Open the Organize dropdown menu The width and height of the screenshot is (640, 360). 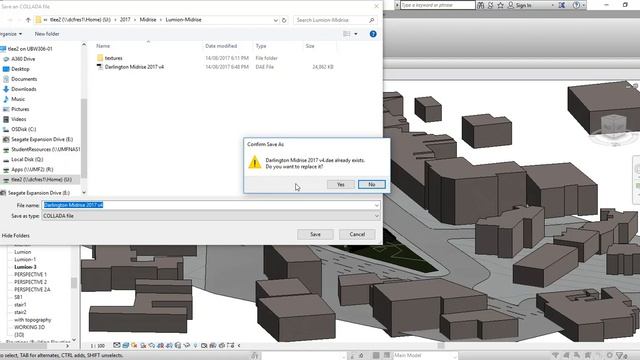(11, 34)
